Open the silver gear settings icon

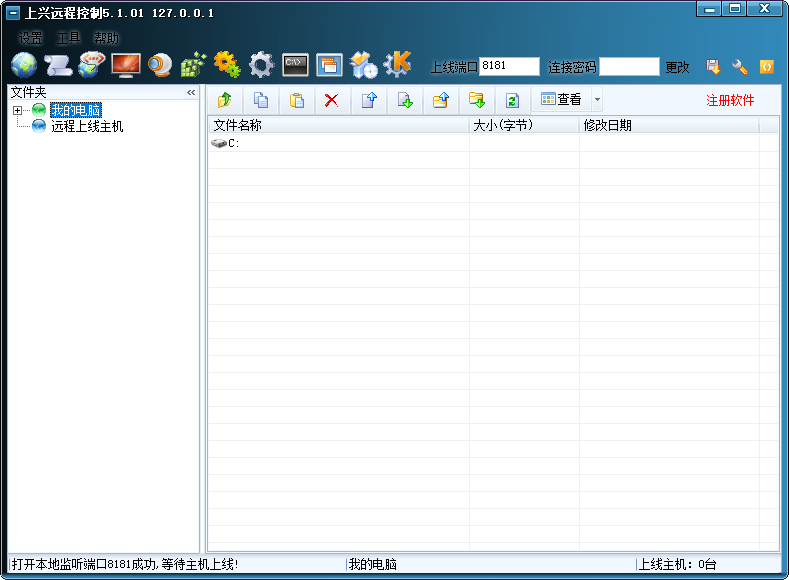261,65
